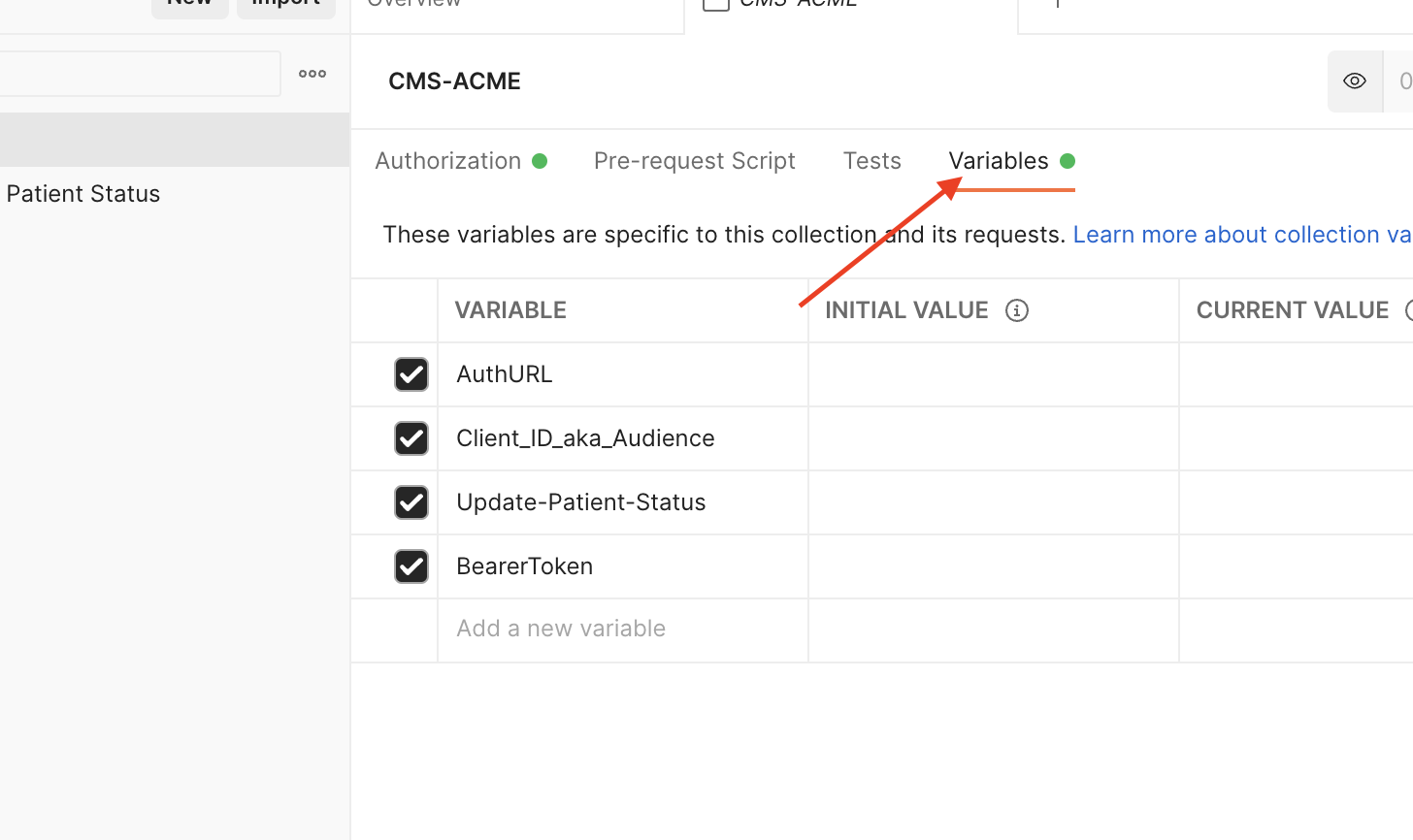This screenshot has height=840, width=1413.
Task: Uncheck the AuthURL variable
Action: (411, 374)
